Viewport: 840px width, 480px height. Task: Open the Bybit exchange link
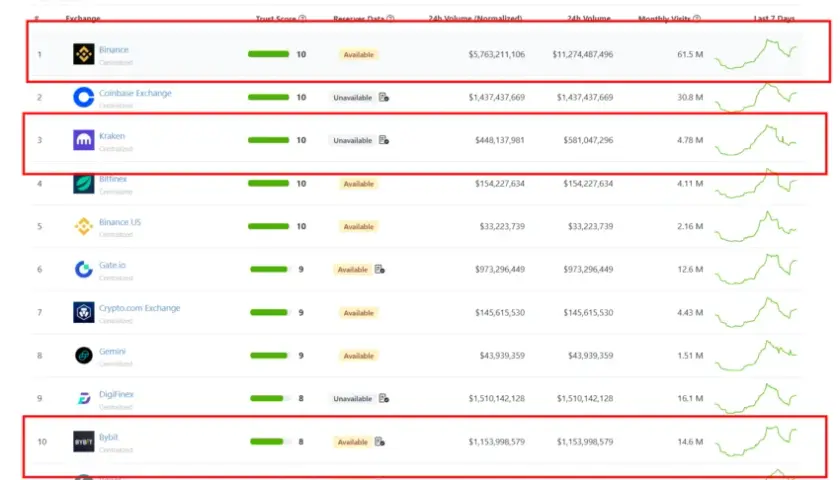(x=108, y=437)
